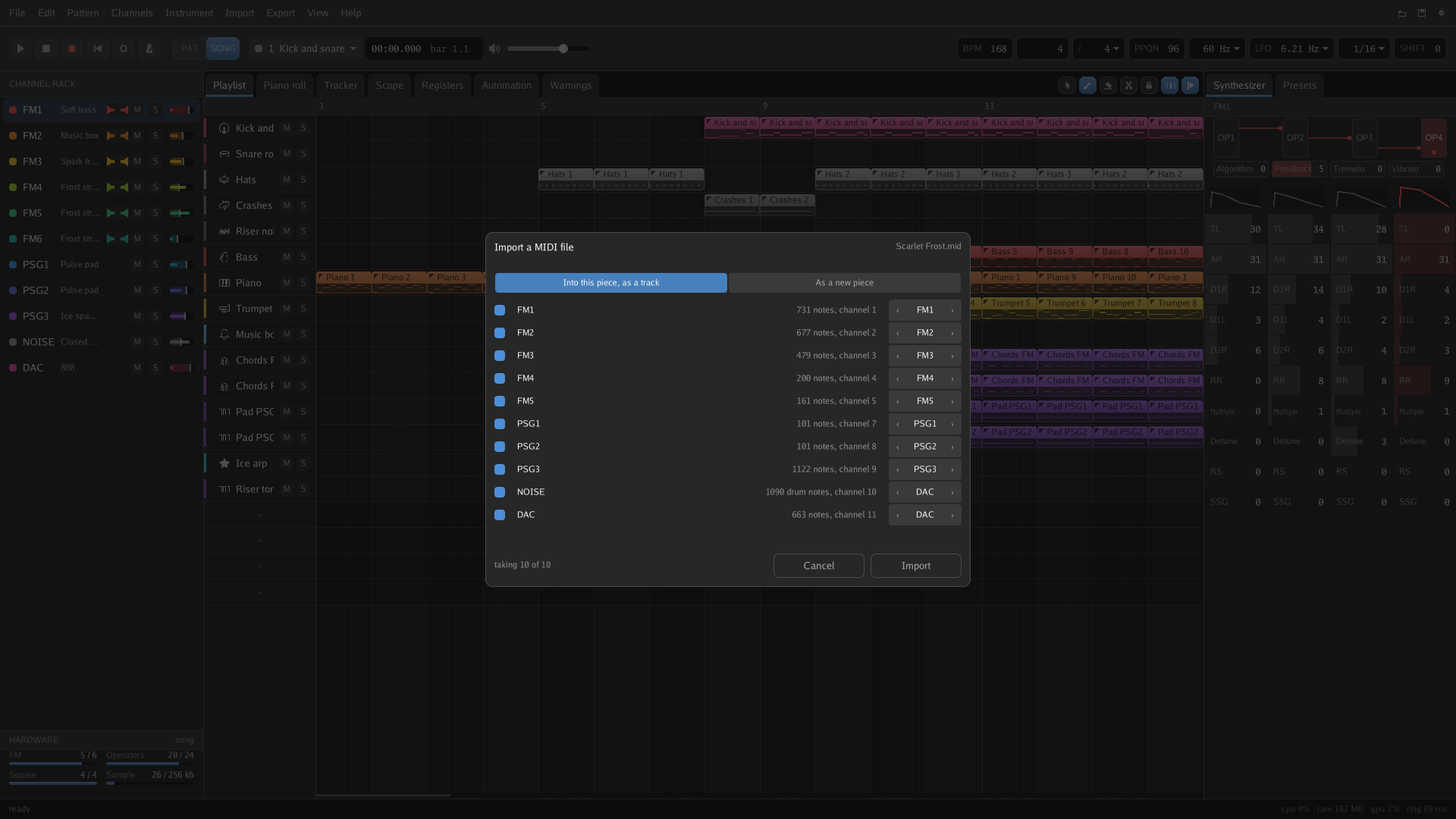Toggle the loop circle button in transport
1456x819 pixels.
[124, 49]
